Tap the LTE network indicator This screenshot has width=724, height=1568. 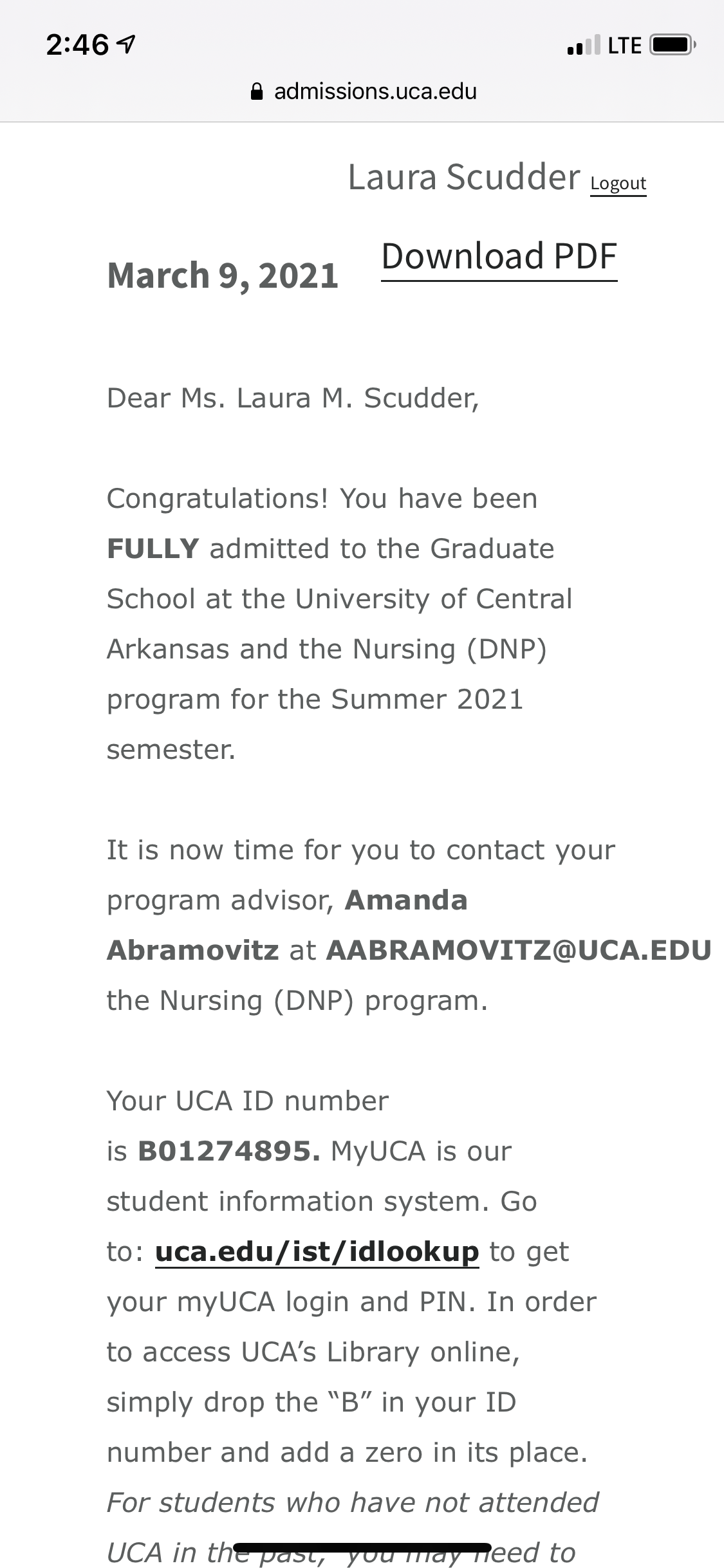point(624,46)
